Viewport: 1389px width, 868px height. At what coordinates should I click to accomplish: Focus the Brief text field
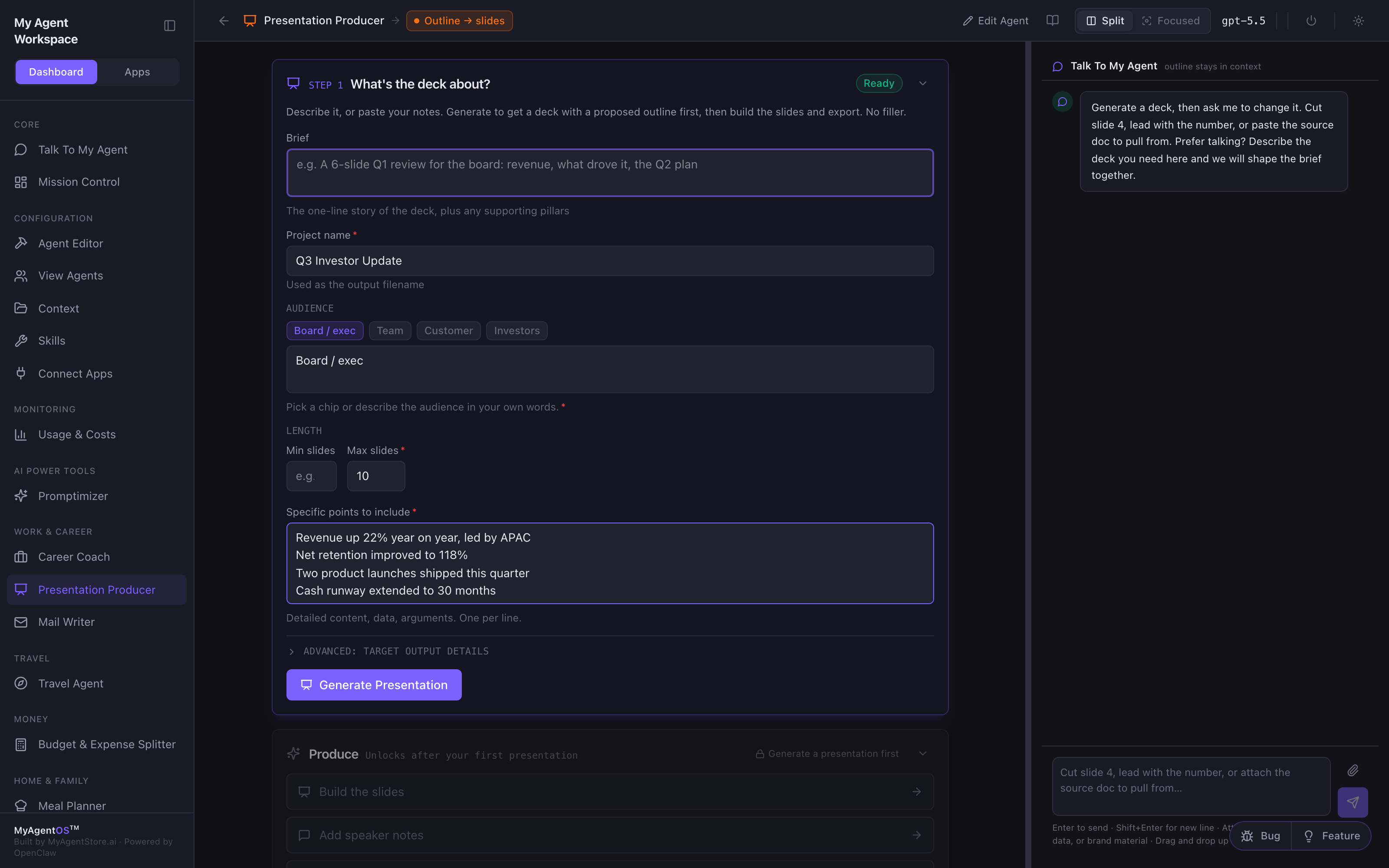[x=609, y=173]
